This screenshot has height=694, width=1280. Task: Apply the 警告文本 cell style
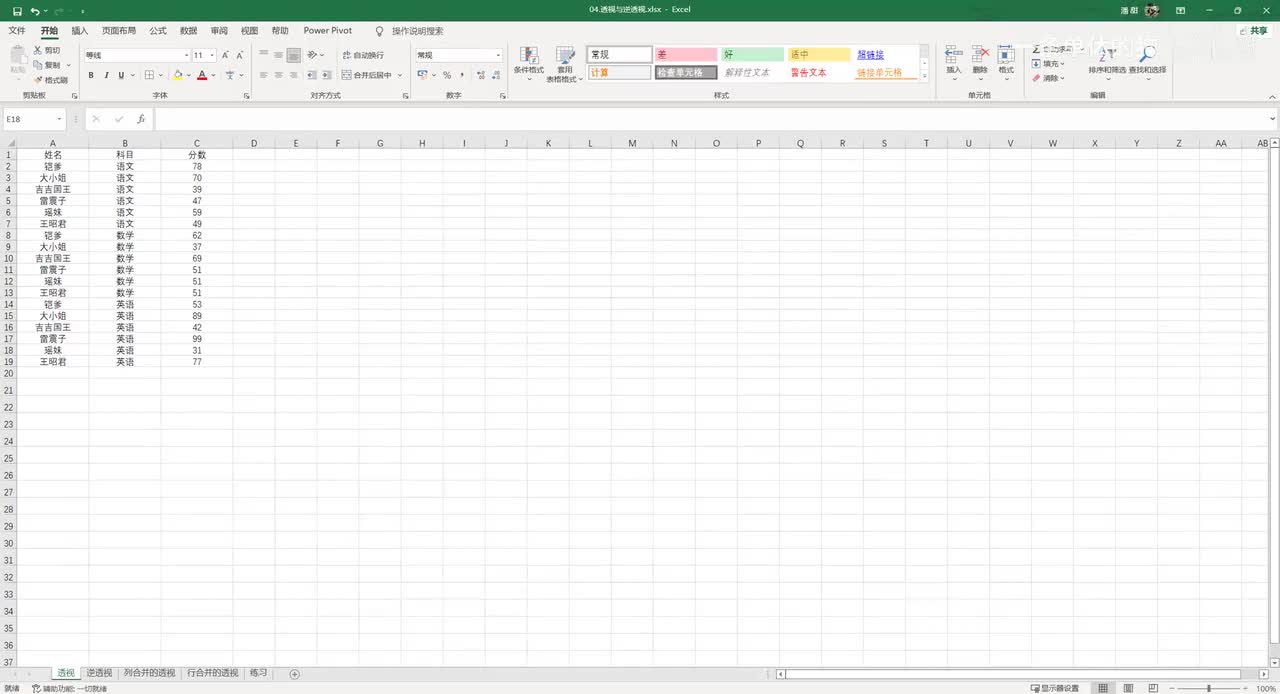pos(820,73)
